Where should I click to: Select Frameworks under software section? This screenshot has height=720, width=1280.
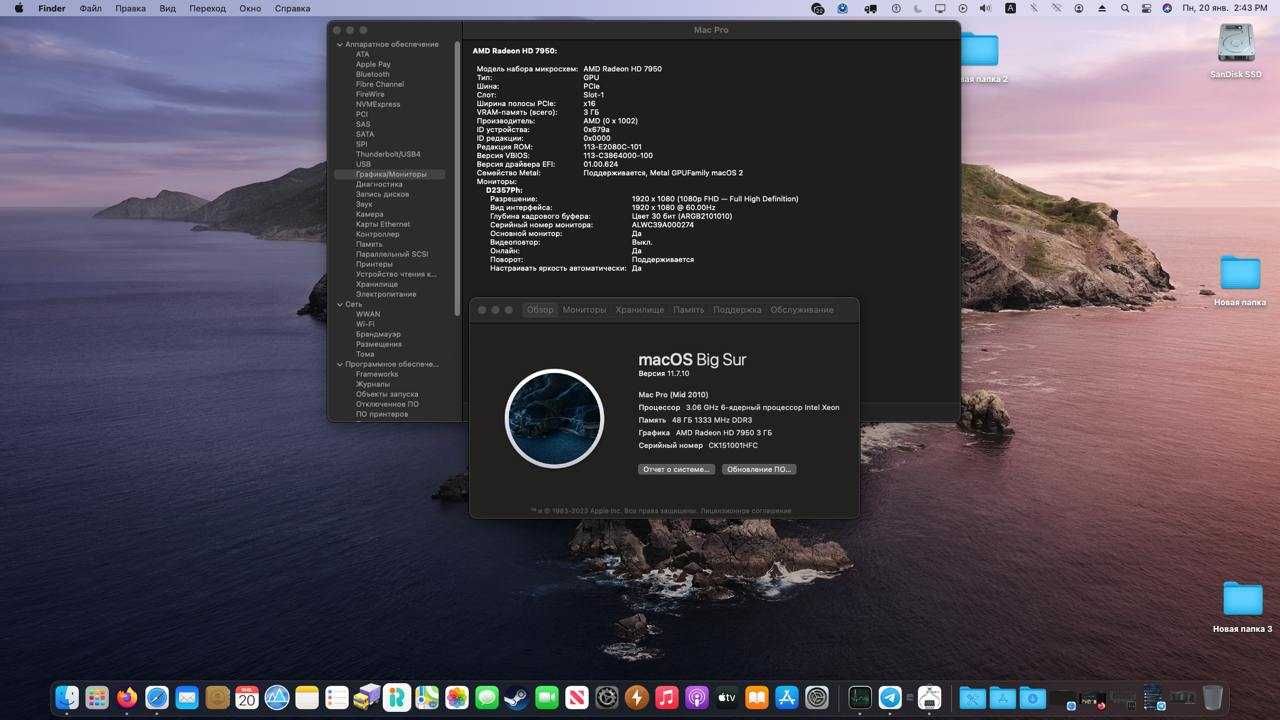pyautogui.click(x=375, y=374)
